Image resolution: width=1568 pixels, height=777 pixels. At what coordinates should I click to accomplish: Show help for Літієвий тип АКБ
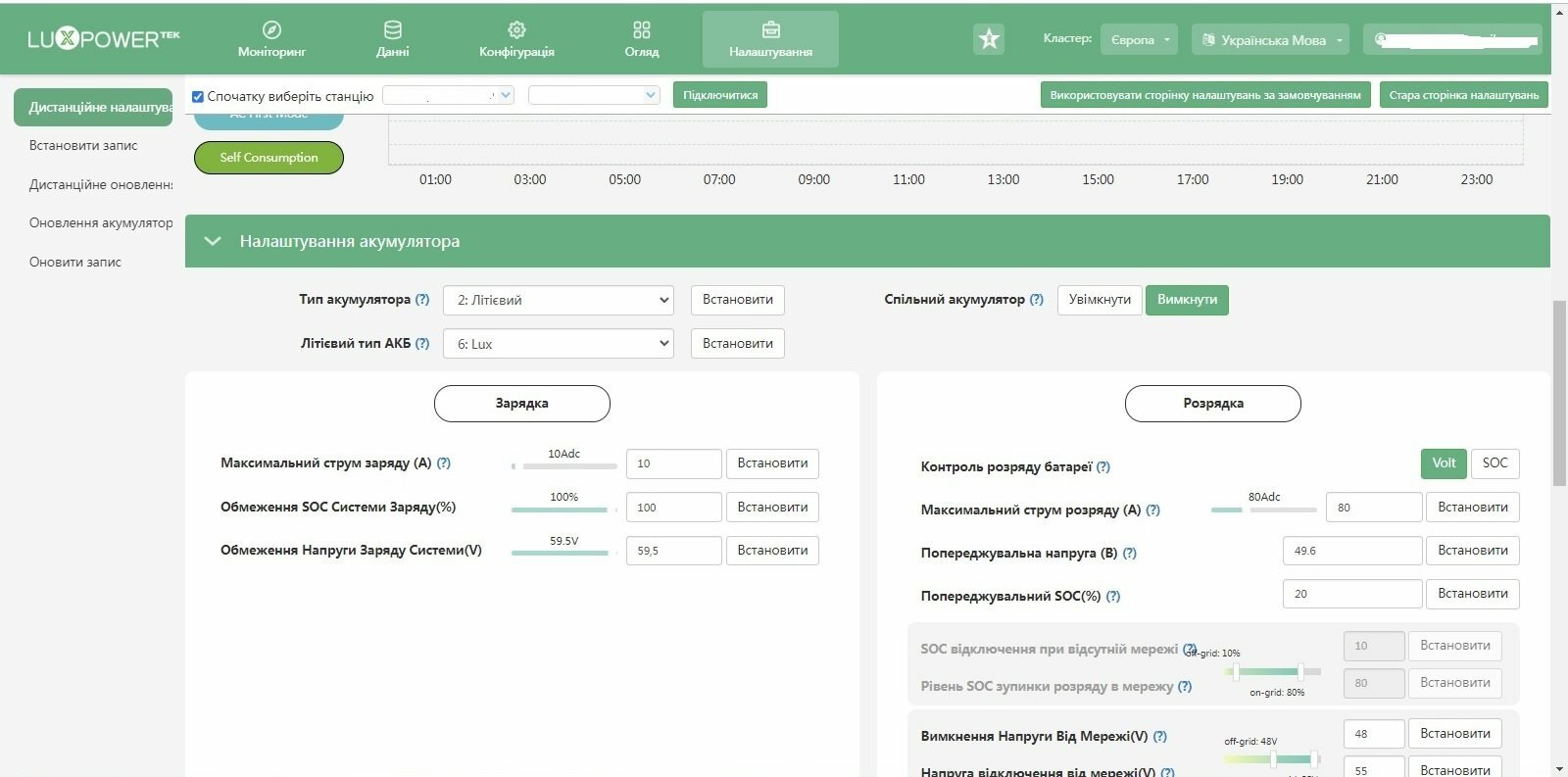coord(422,344)
